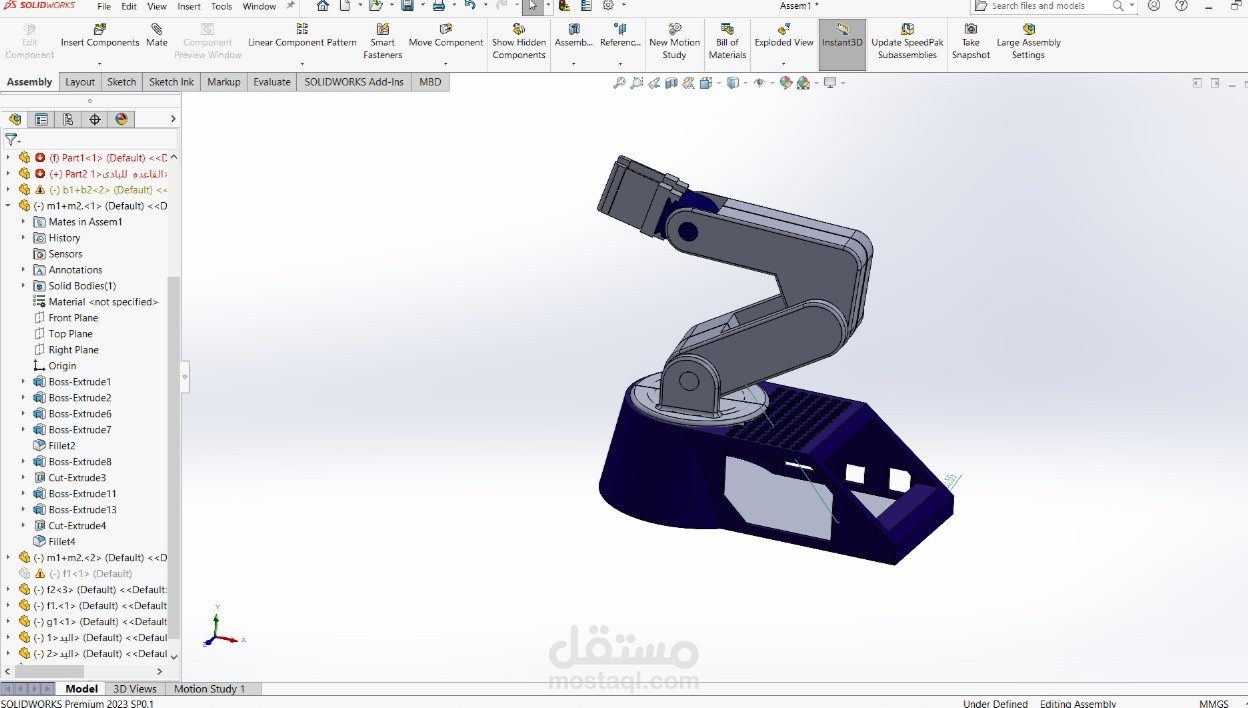Click the Exploded View tool

pos(783,36)
